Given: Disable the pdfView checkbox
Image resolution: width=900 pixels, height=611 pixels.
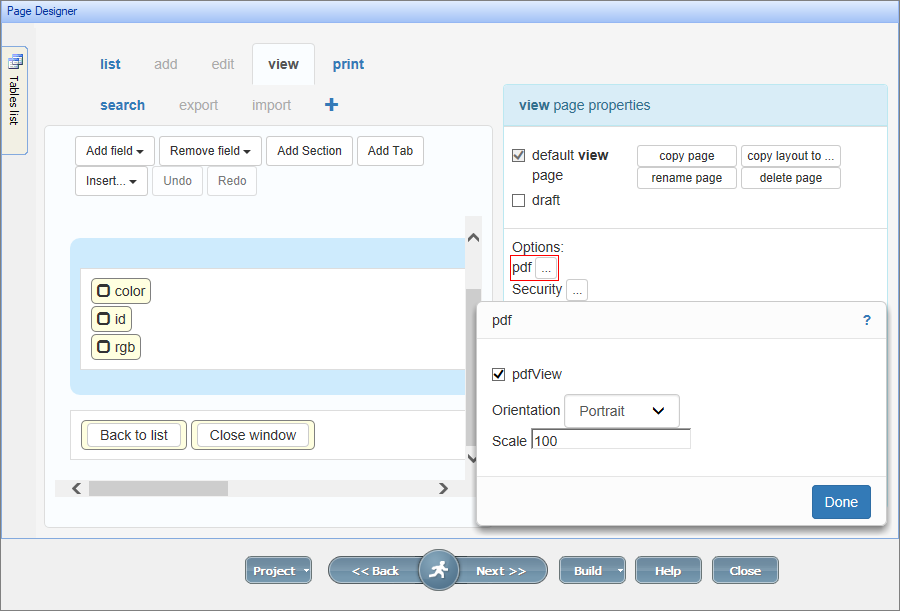Looking at the screenshot, I should coord(497,374).
